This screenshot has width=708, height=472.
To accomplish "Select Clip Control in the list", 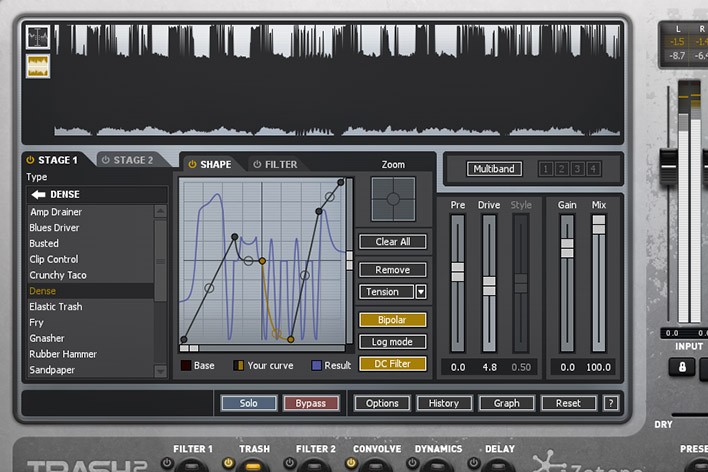I will (x=90, y=259).
